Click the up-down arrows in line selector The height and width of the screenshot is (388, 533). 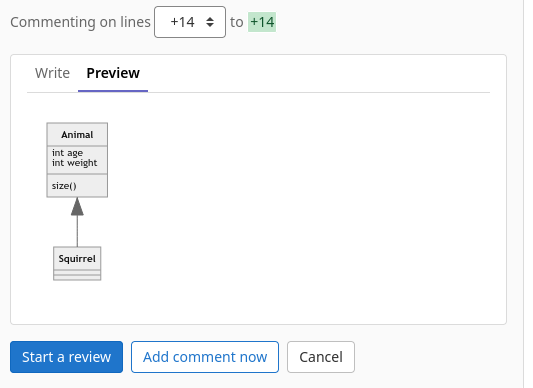click(210, 22)
